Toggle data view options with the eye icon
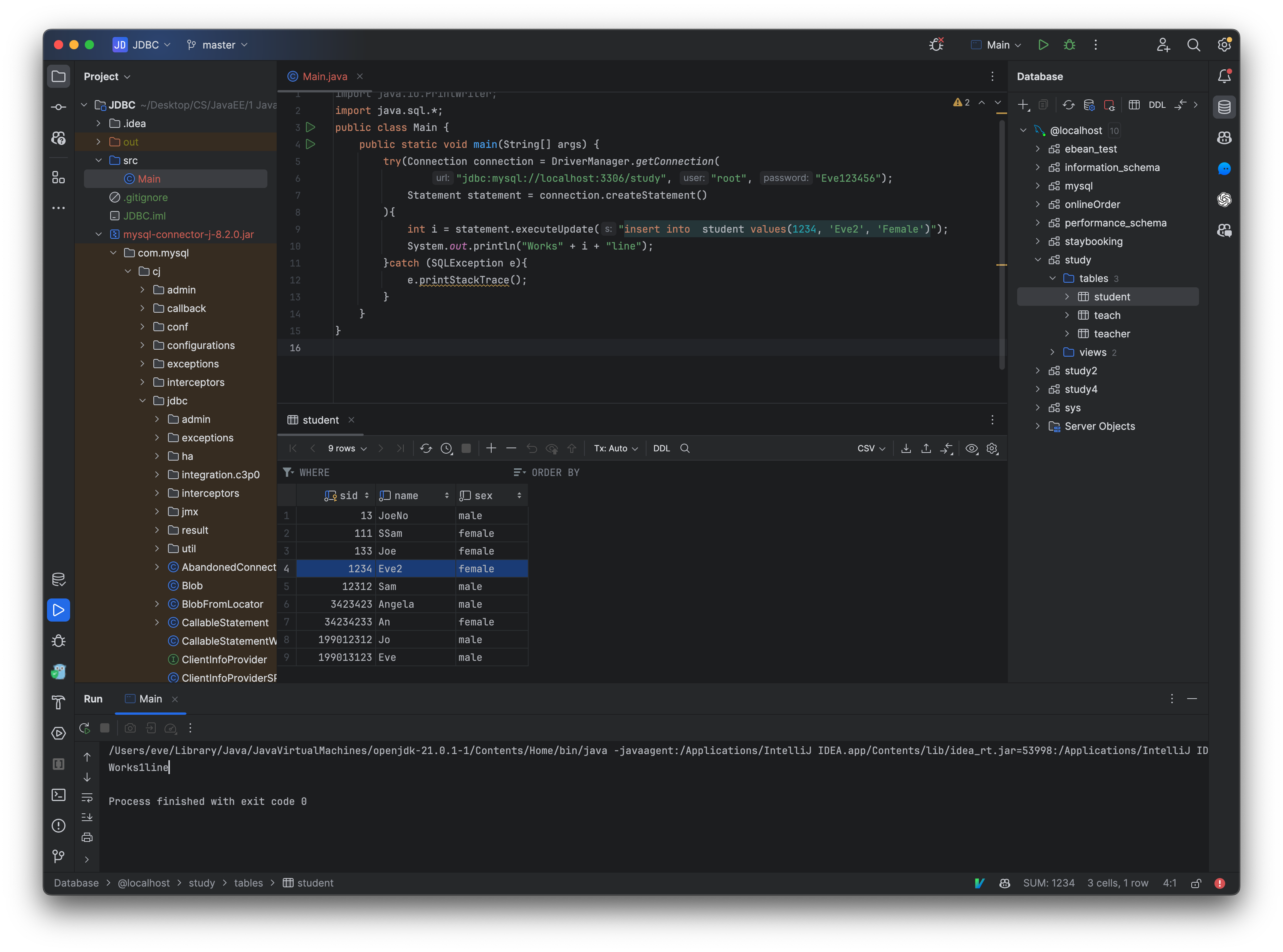This screenshot has height=952, width=1283. [972, 448]
